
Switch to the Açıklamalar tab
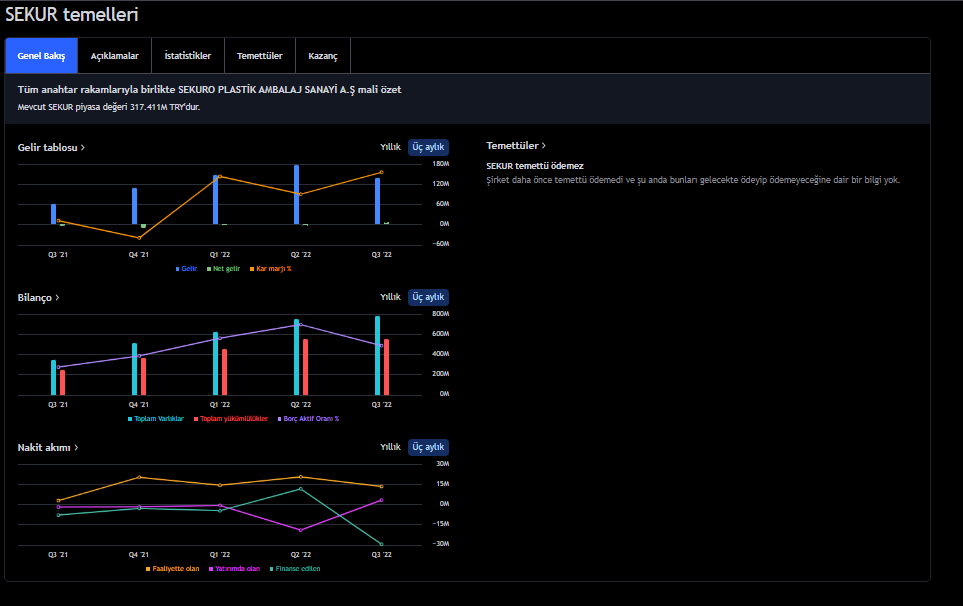[x=115, y=56]
